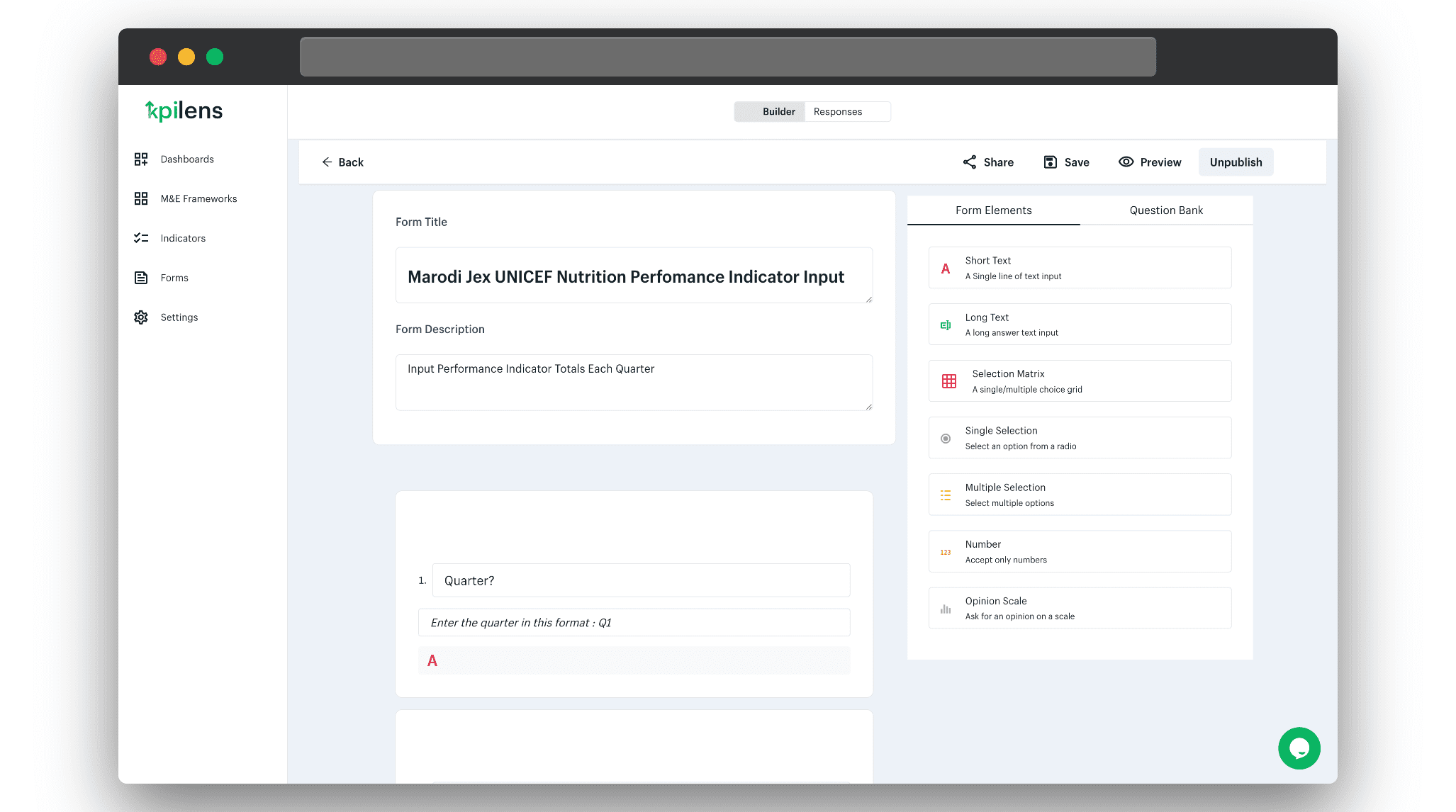Add a Selection Matrix grid element
The image size is (1456, 812).
click(x=1080, y=381)
